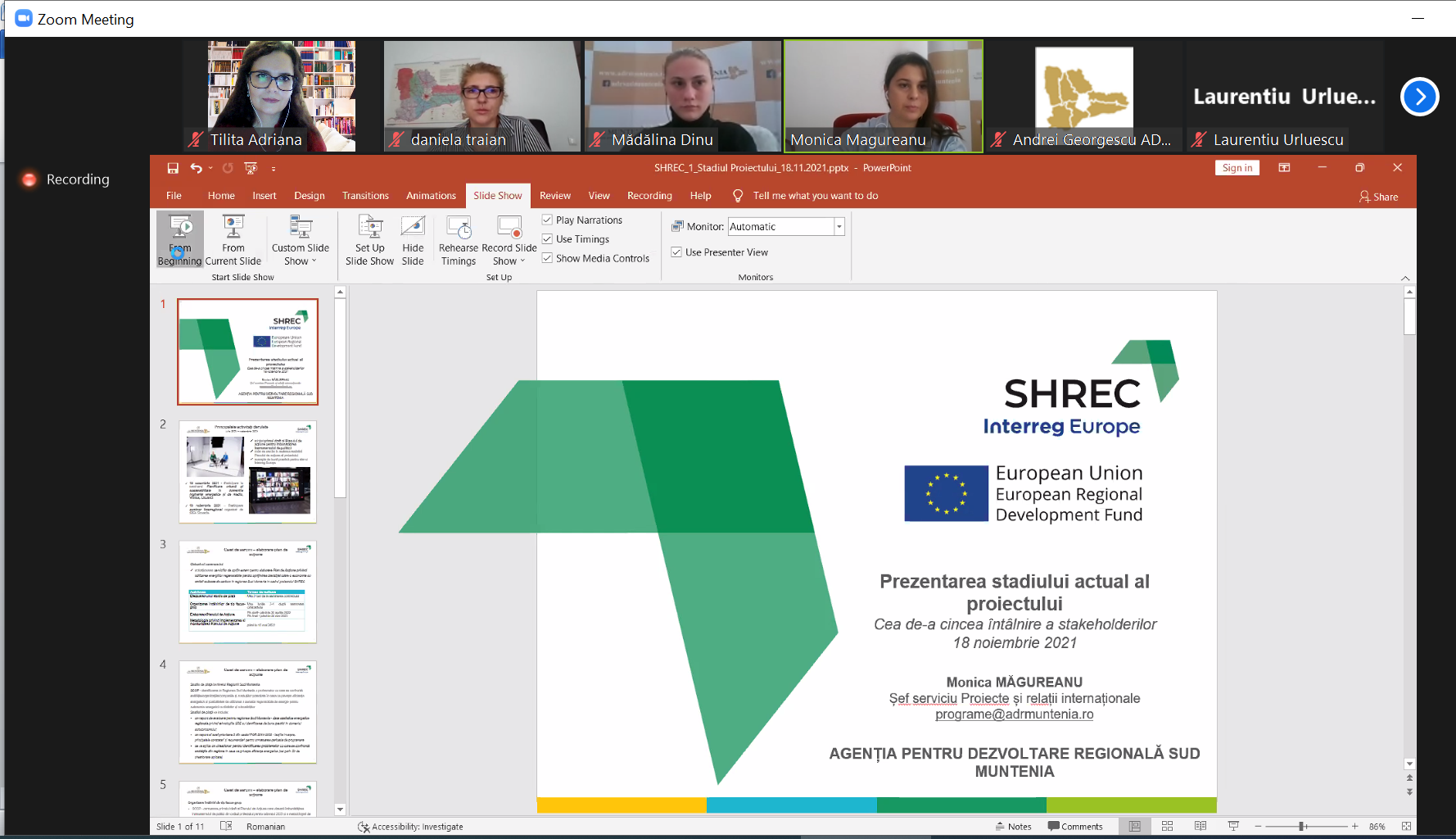The width and height of the screenshot is (1456, 839).
Task: Click the zoom in plus button
Action: [x=1355, y=827]
